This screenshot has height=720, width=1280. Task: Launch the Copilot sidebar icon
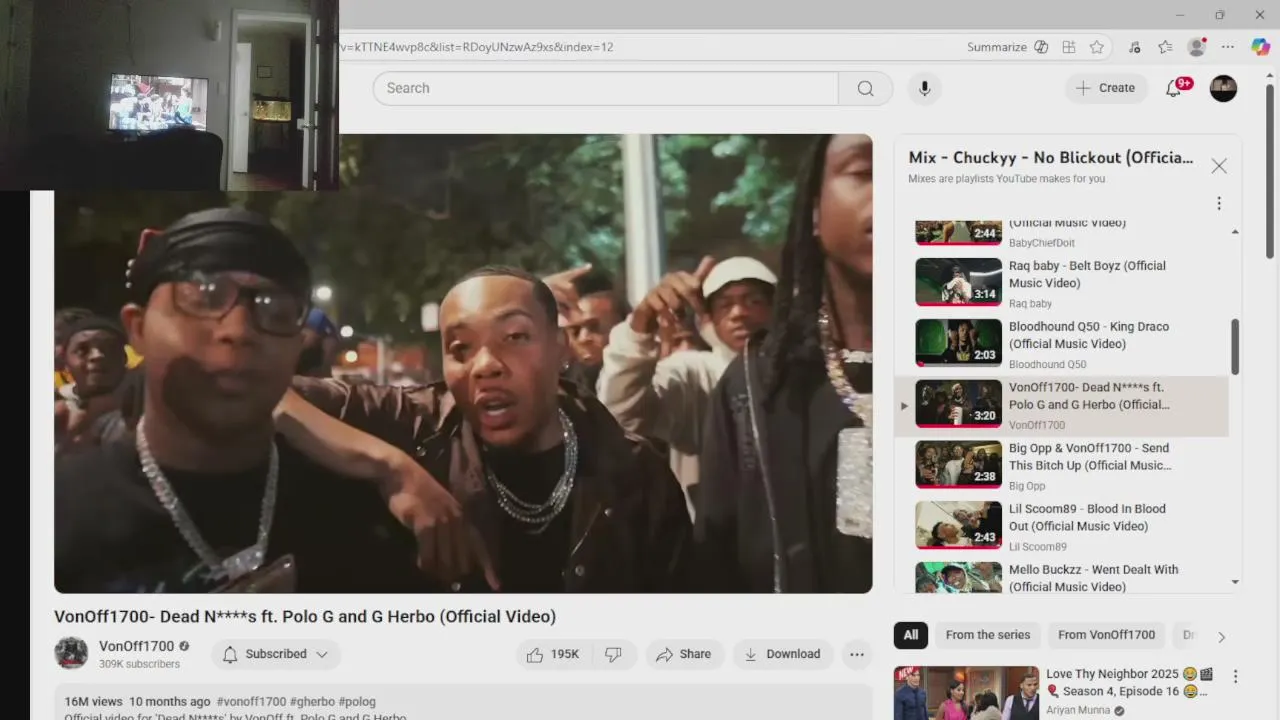[x=1260, y=47]
